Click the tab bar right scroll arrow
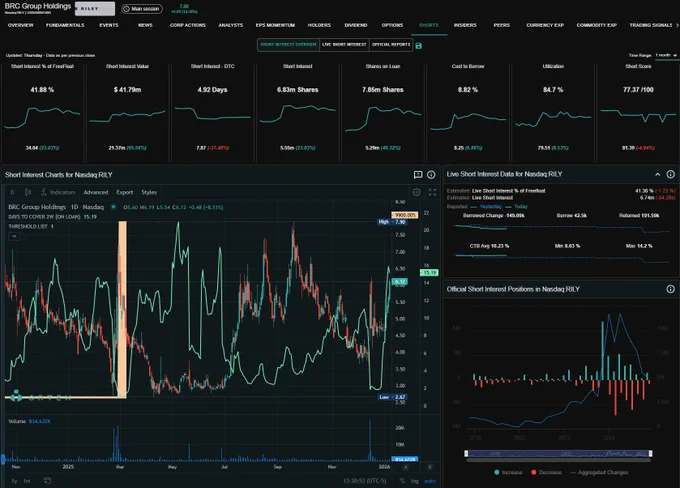The height and width of the screenshot is (488, 680). tap(677, 25)
